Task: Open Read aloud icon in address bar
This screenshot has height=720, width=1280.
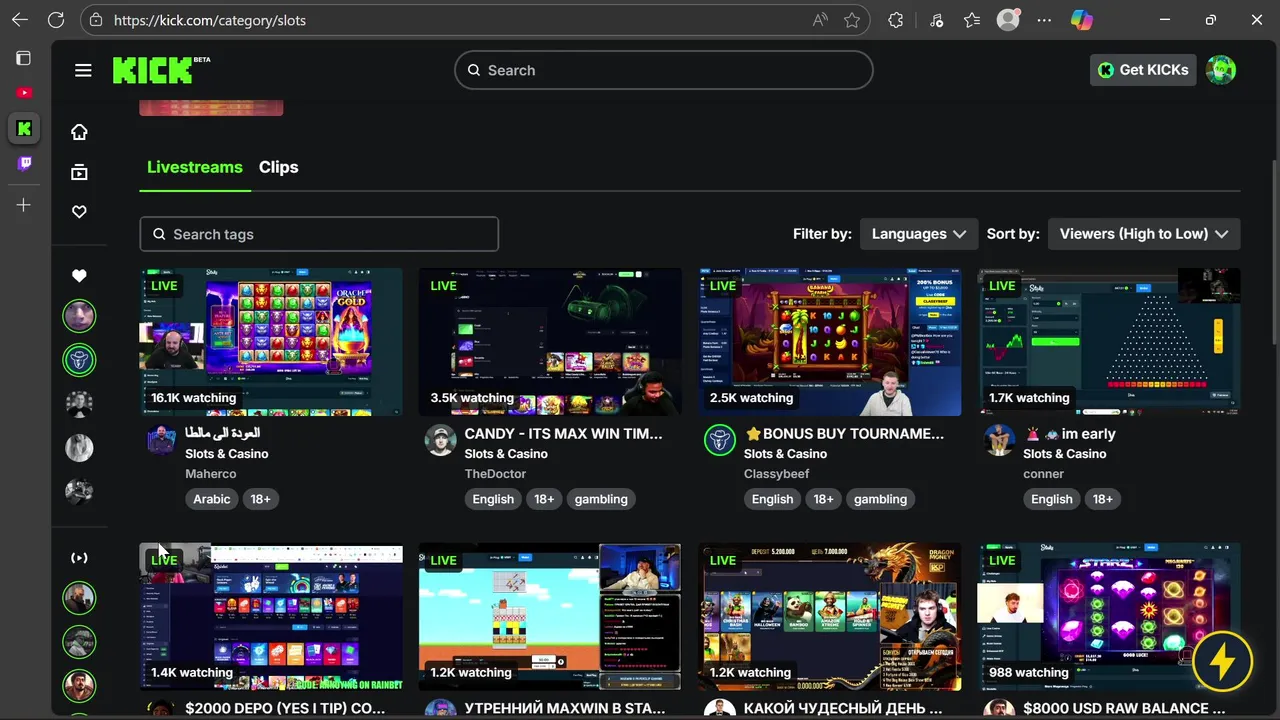Action: [x=820, y=20]
